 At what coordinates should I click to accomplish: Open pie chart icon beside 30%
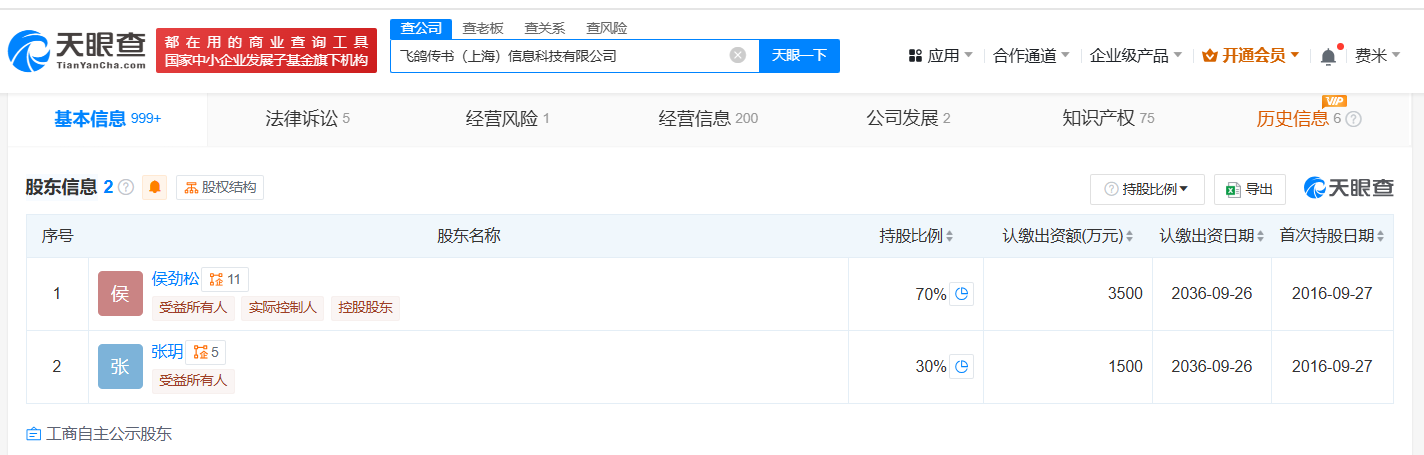[961, 367]
